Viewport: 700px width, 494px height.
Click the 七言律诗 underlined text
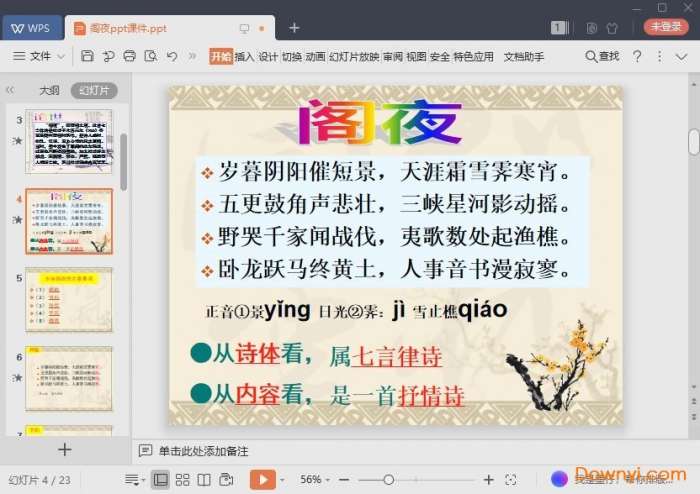[397, 357]
